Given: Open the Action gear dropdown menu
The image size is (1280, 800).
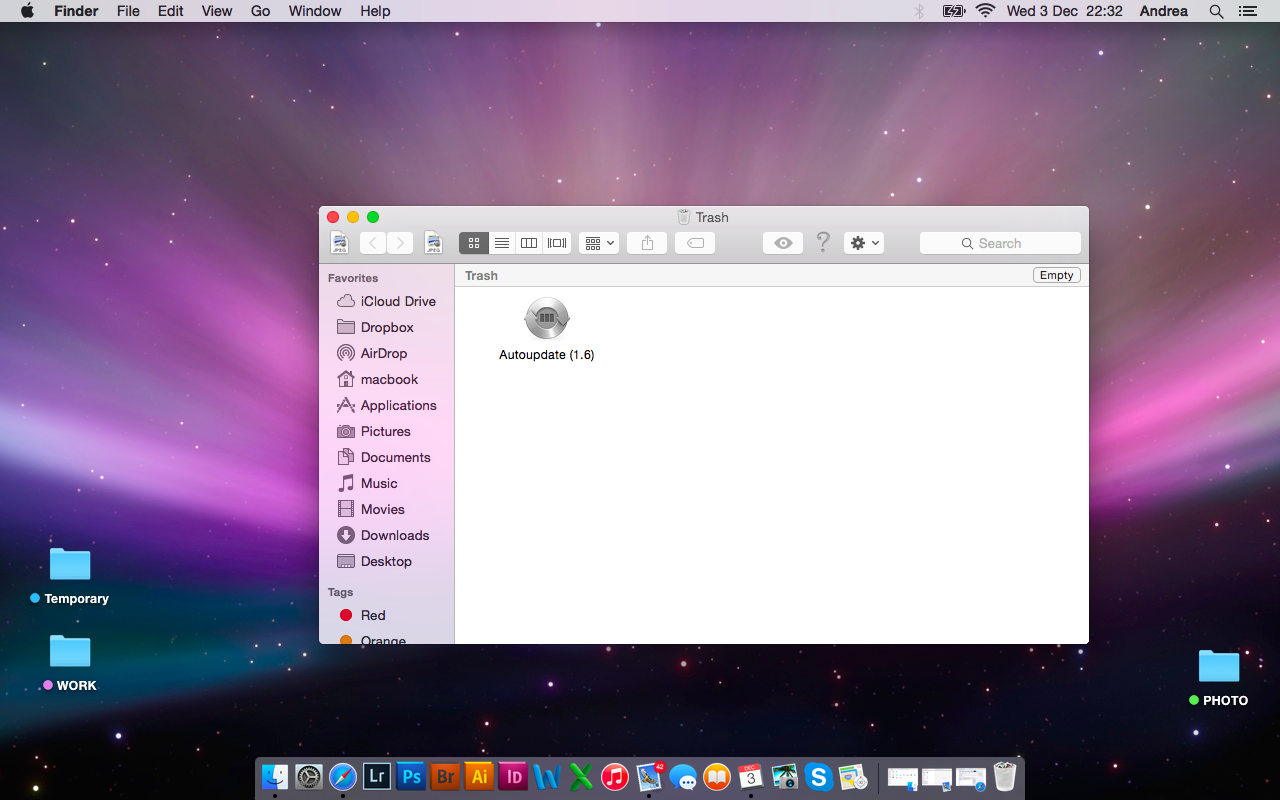Looking at the screenshot, I should 864,243.
